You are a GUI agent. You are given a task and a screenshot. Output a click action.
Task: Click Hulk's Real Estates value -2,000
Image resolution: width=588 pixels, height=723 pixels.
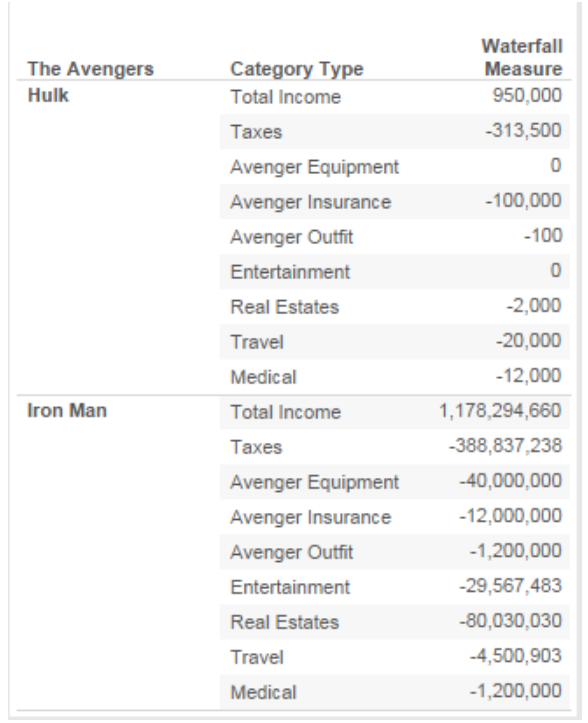pyautogui.click(x=534, y=306)
